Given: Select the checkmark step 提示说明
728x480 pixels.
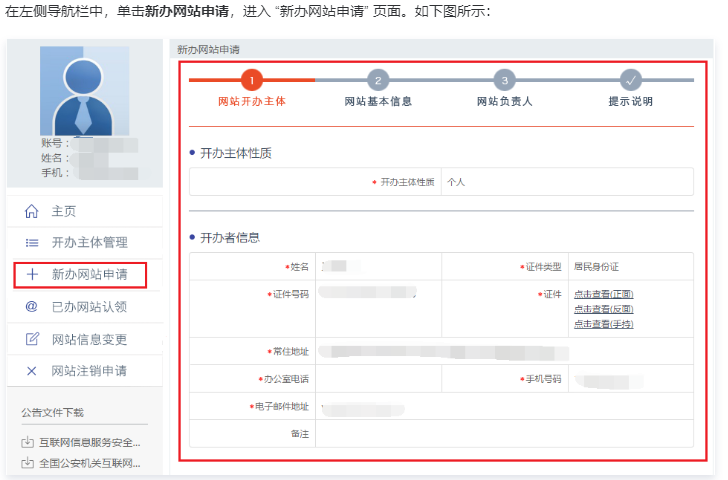Looking at the screenshot, I should point(631,80).
